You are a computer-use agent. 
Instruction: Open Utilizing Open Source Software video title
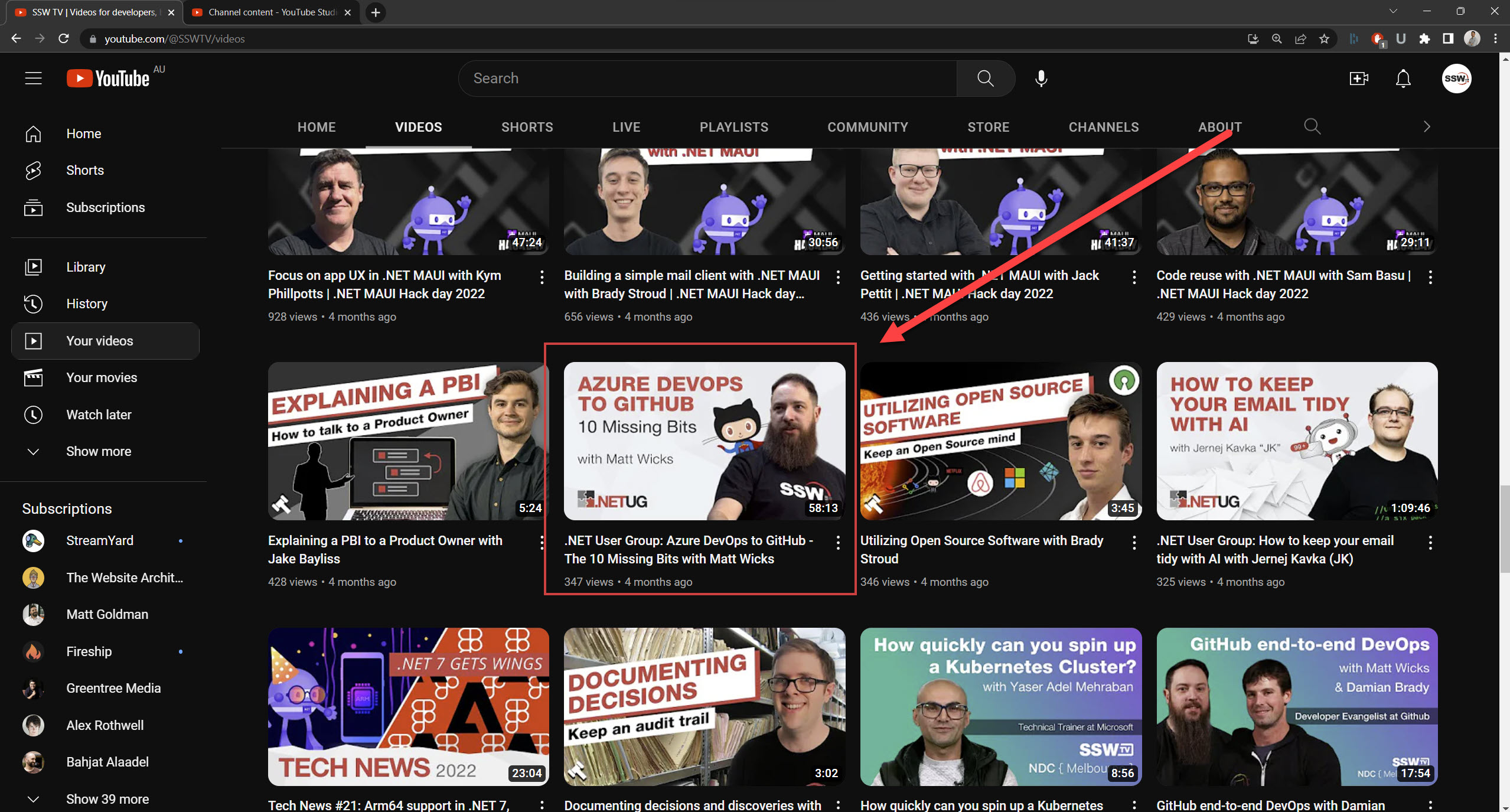click(x=981, y=549)
